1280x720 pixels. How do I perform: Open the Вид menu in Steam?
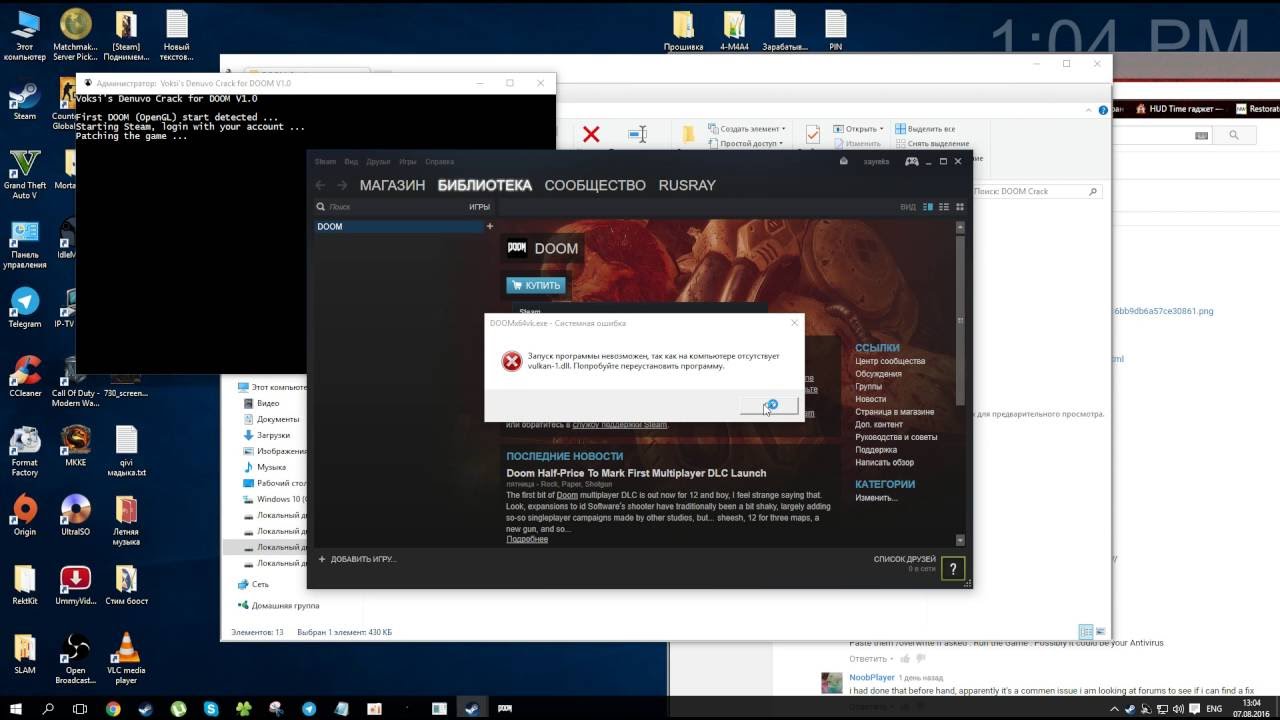pyautogui.click(x=351, y=161)
